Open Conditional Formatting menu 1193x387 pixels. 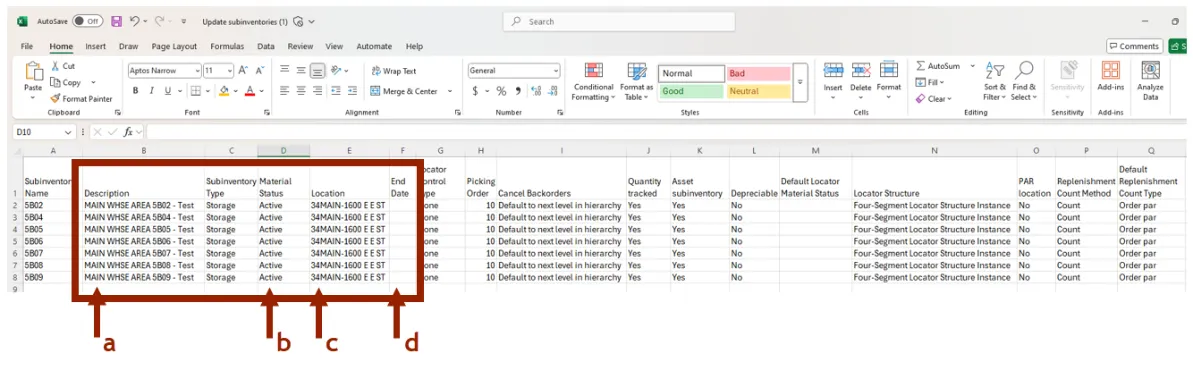[x=593, y=81]
